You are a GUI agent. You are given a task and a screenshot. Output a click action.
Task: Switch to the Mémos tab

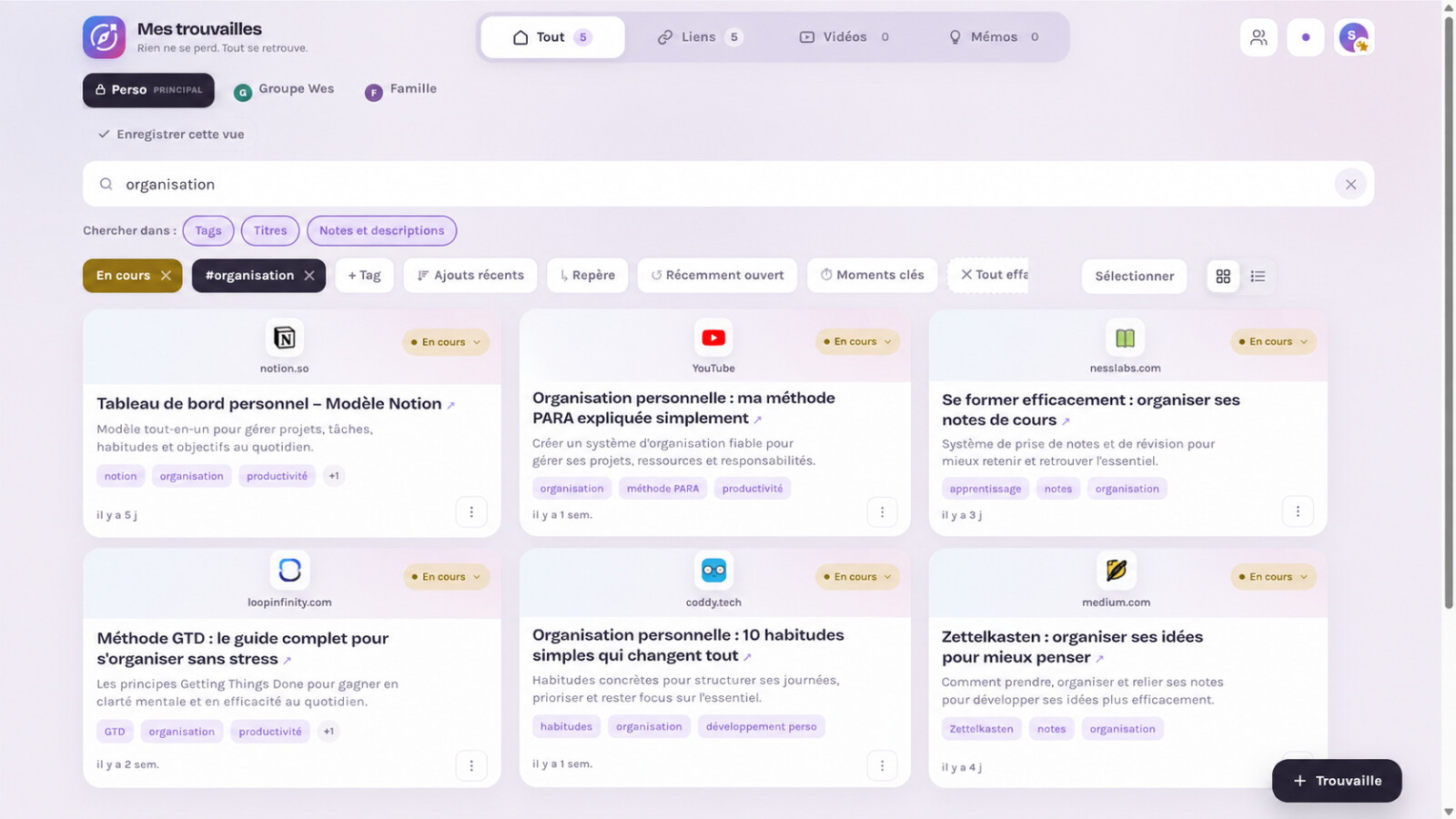pos(994,37)
